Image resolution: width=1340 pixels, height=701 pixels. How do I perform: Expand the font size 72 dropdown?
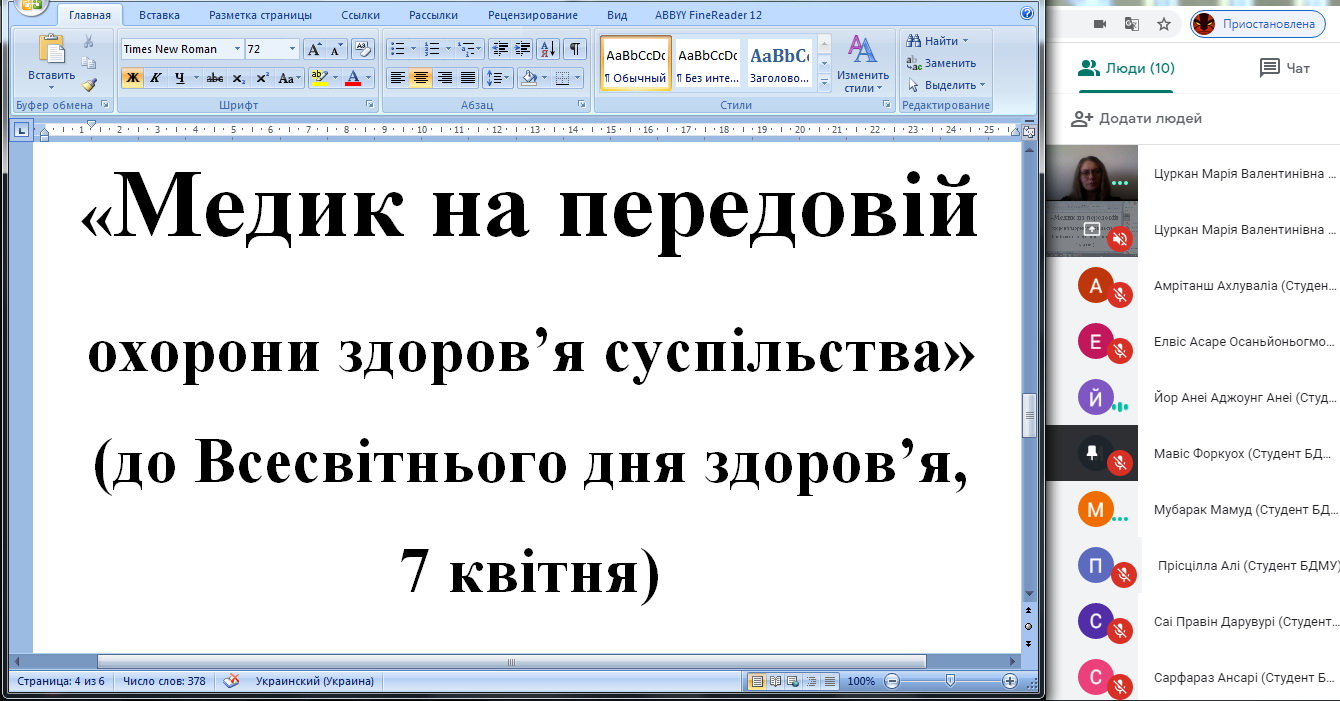click(x=292, y=49)
